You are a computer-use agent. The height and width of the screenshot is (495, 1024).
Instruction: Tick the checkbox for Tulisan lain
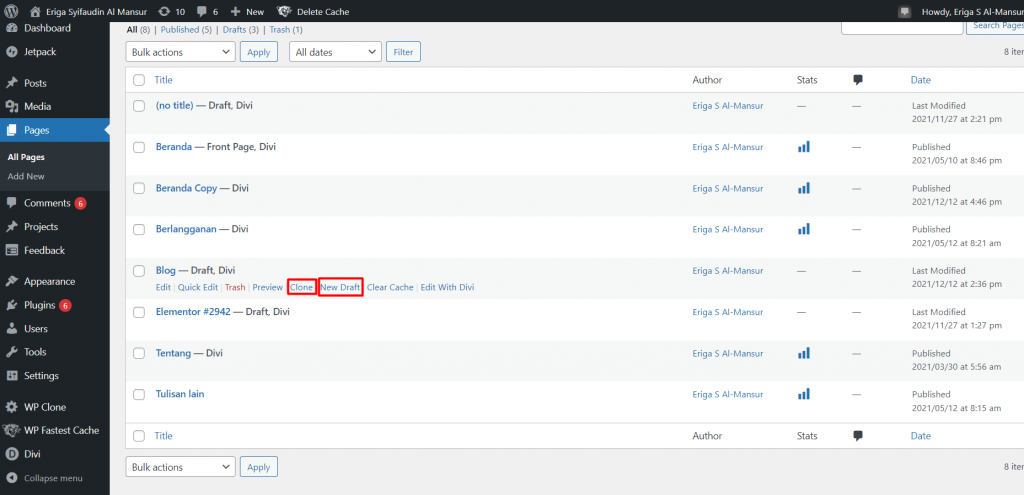139,394
